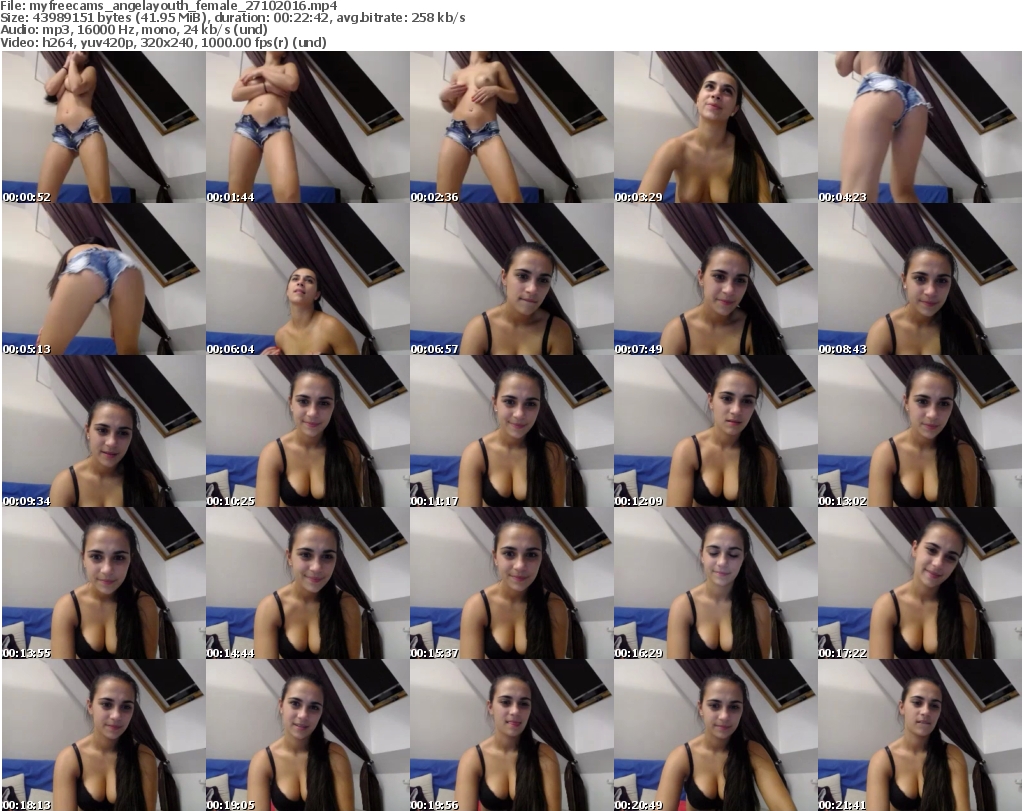Select the thumbnail marked 00:08:43

coord(919,279)
